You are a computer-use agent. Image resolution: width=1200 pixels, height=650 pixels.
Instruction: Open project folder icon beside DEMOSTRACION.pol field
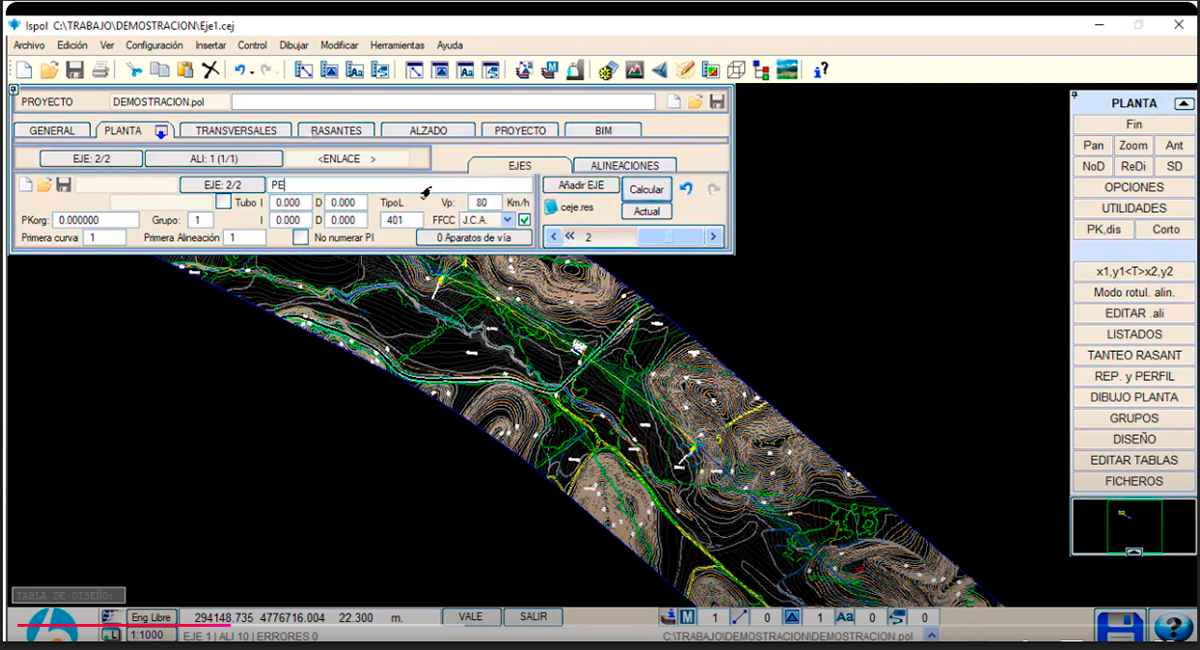point(696,102)
